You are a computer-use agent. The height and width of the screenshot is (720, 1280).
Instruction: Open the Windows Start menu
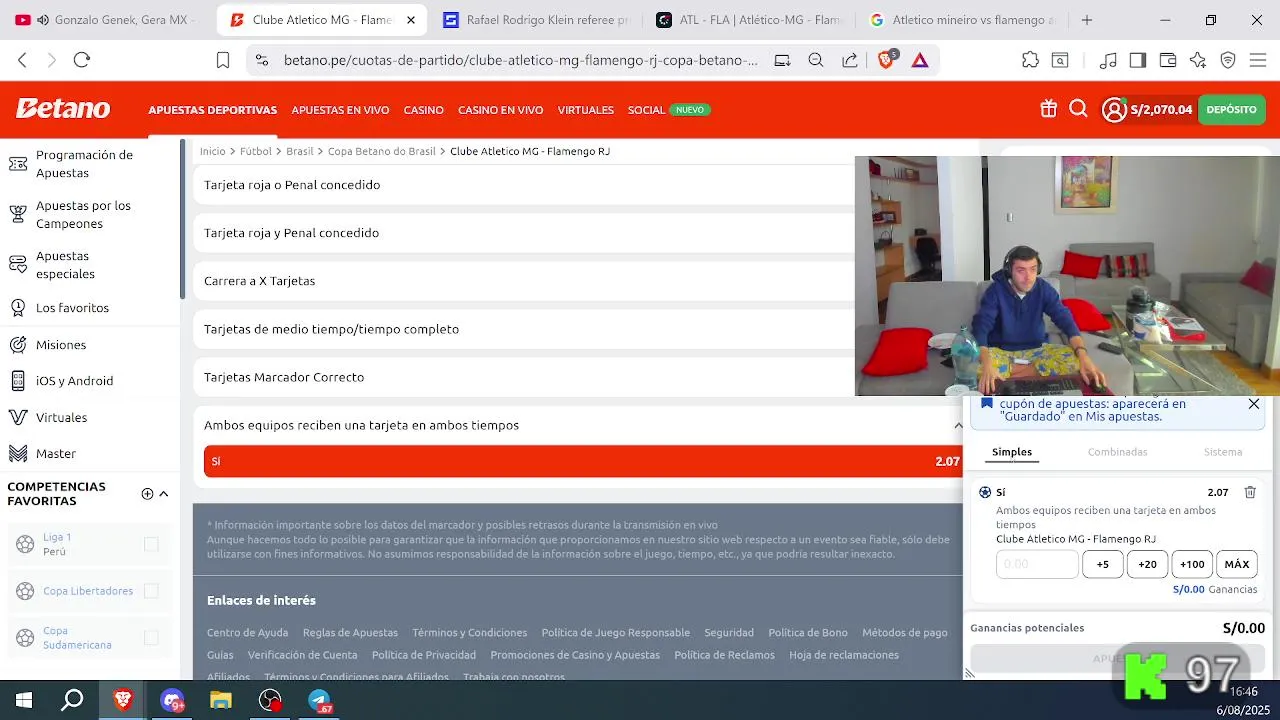(24, 700)
